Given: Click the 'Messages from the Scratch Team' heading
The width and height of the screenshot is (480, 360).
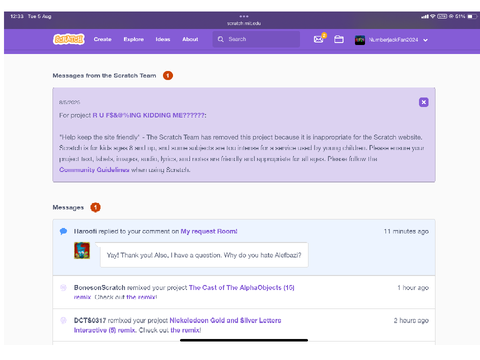Looking at the screenshot, I should [x=104, y=76].
